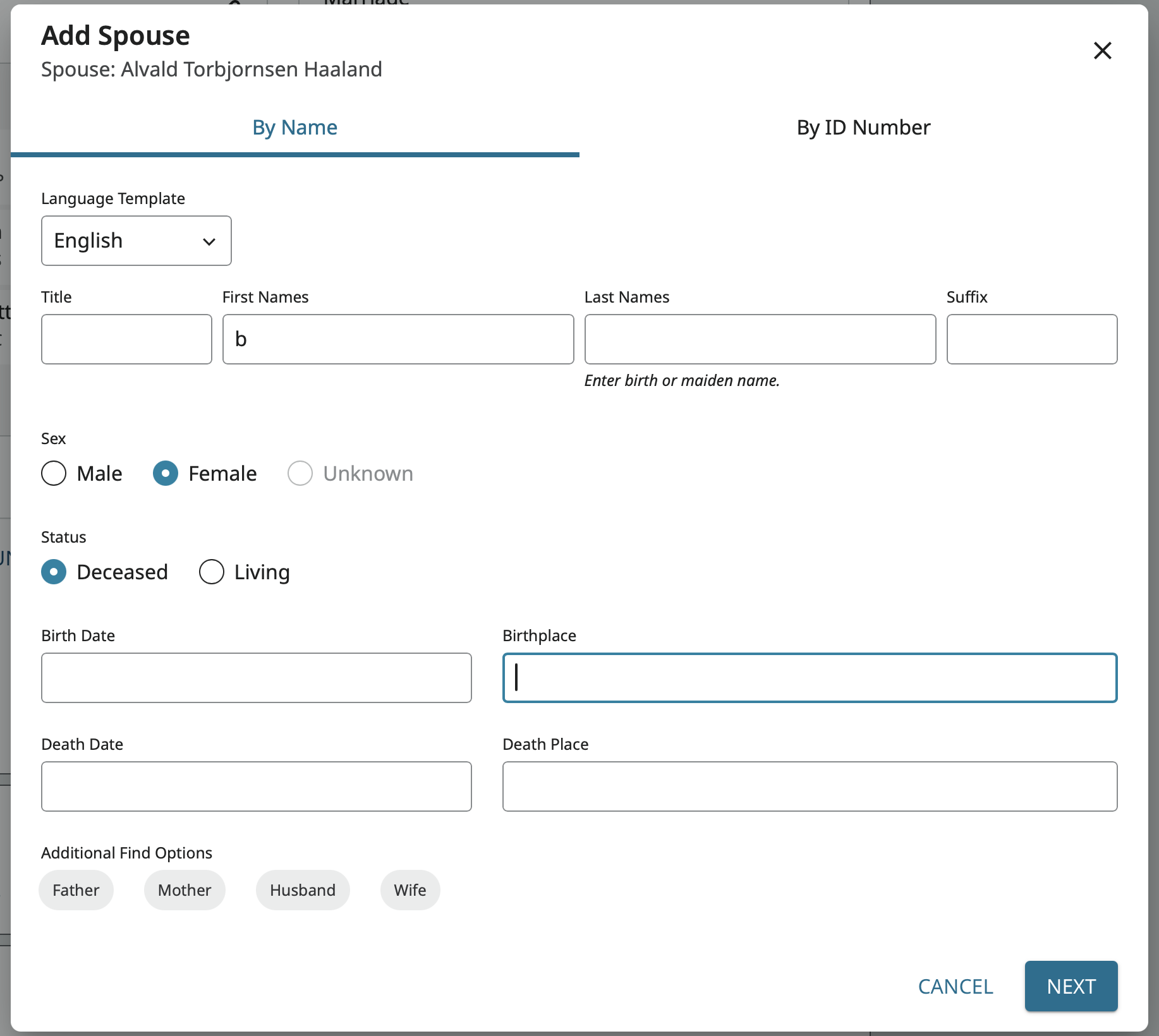The width and height of the screenshot is (1159, 1036).
Task: Focus the Last Names field
Action: click(760, 339)
